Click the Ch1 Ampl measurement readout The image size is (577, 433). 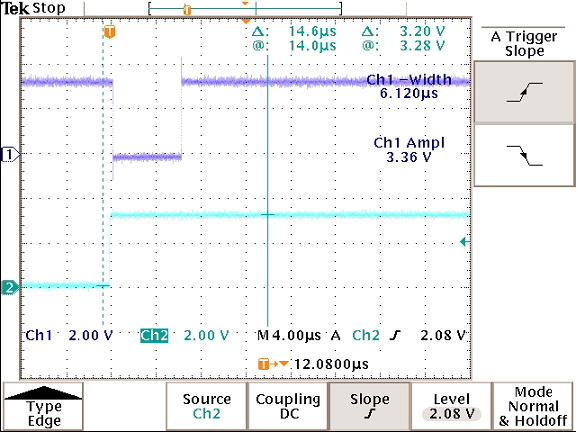click(x=409, y=150)
